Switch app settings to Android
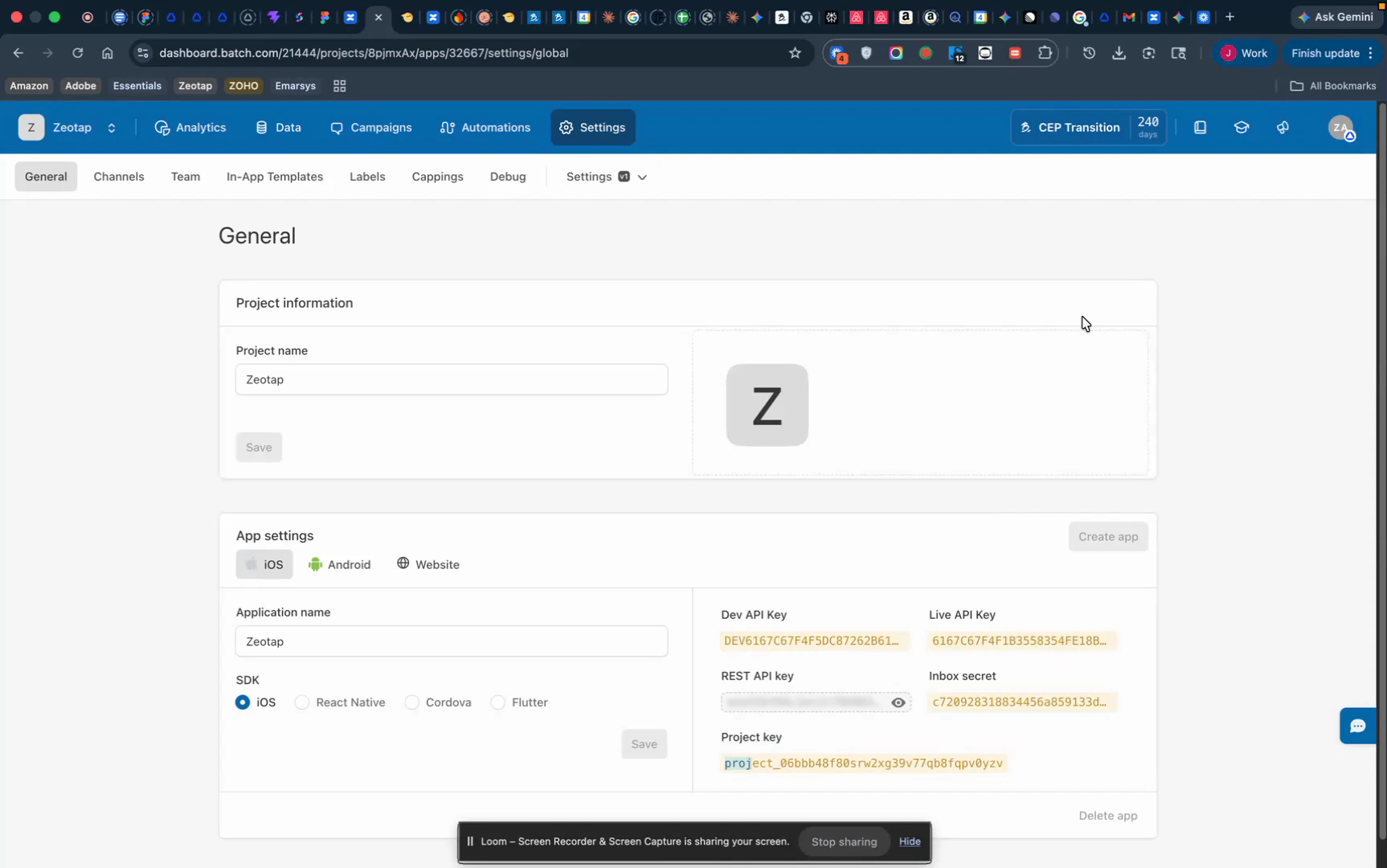Viewport: 1387px width, 868px height. 339,565
